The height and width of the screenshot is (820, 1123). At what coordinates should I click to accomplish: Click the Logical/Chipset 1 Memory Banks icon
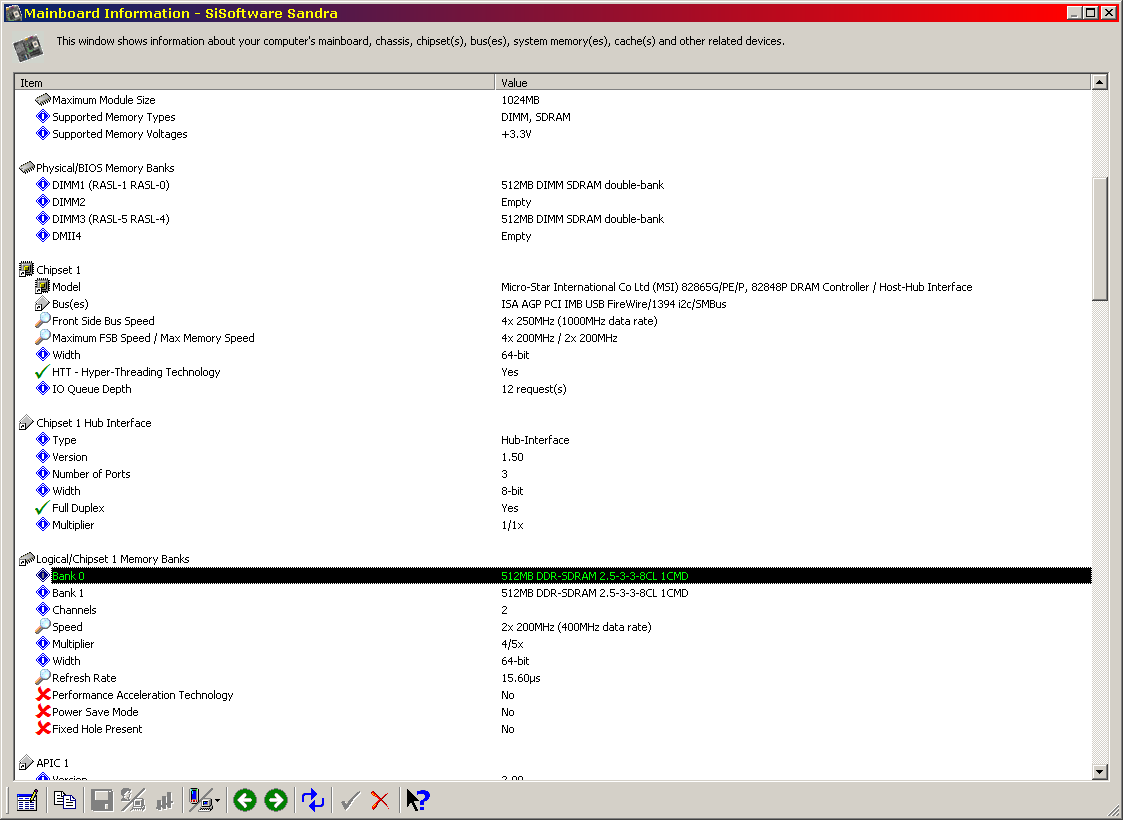26,559
